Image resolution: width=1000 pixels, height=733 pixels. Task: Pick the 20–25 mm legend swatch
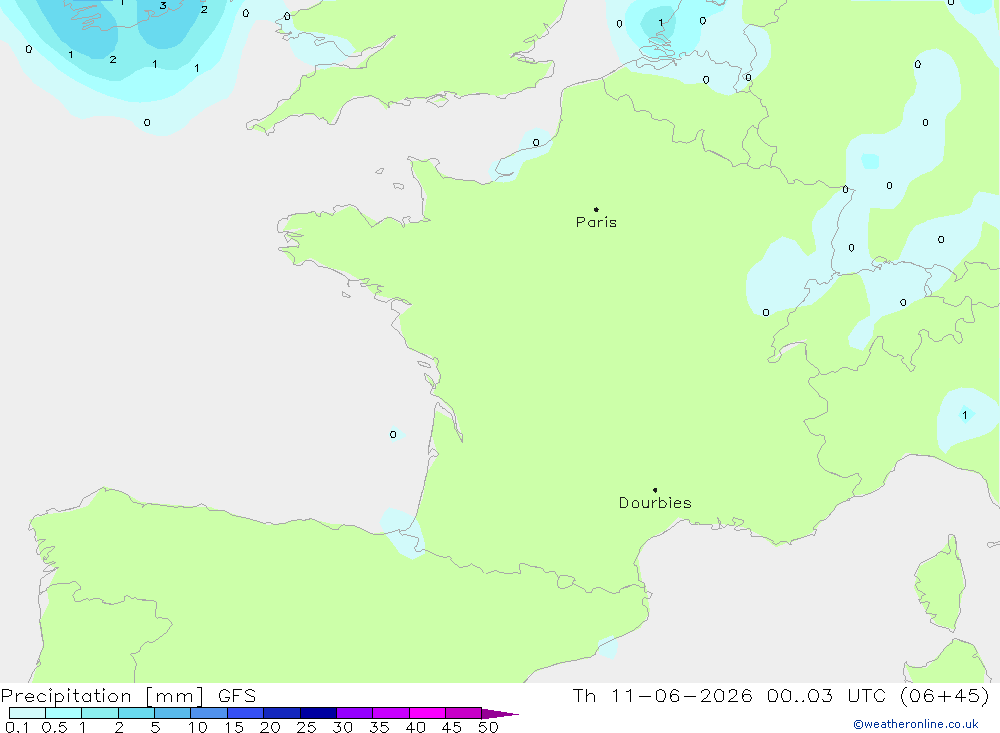282,713
